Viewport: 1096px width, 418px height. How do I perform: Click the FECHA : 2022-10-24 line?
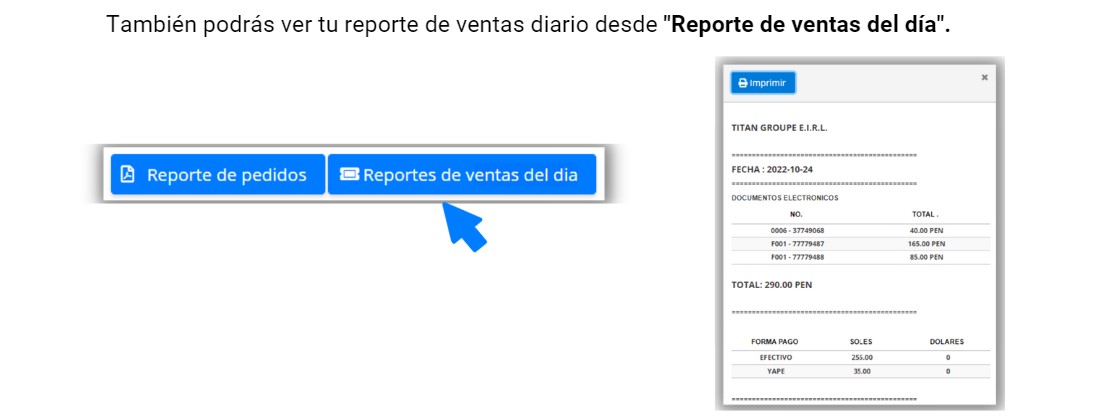tap(772, 169)
